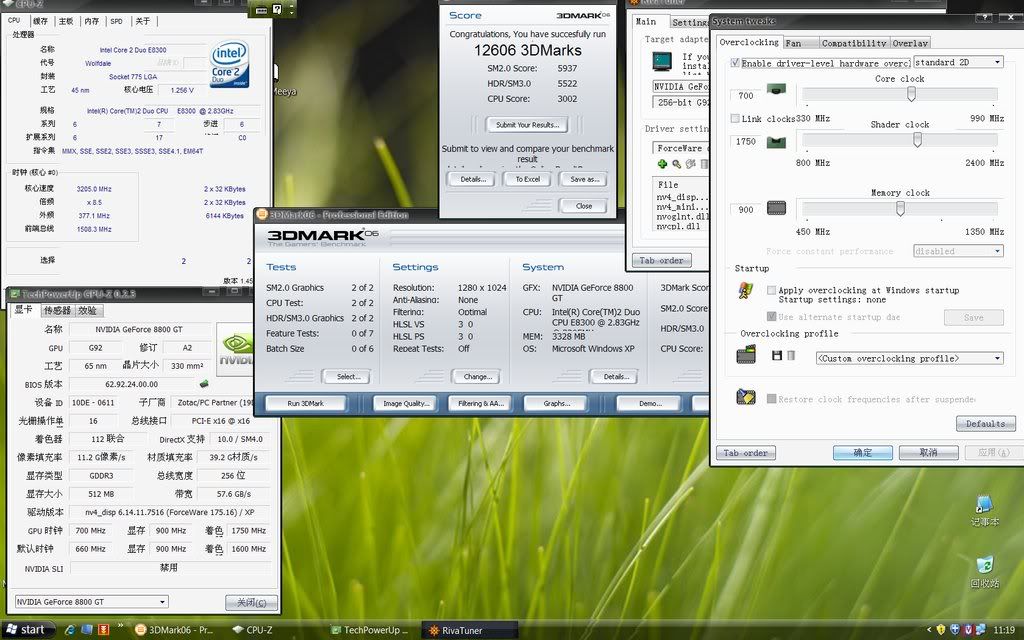Check the Link clocks checkbox
The height and width of the screenshot is (640, 1024).
pos(735,118)
